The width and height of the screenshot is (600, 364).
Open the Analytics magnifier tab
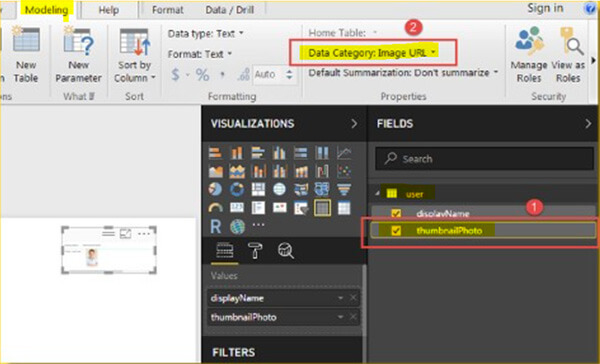pos(285,251)
